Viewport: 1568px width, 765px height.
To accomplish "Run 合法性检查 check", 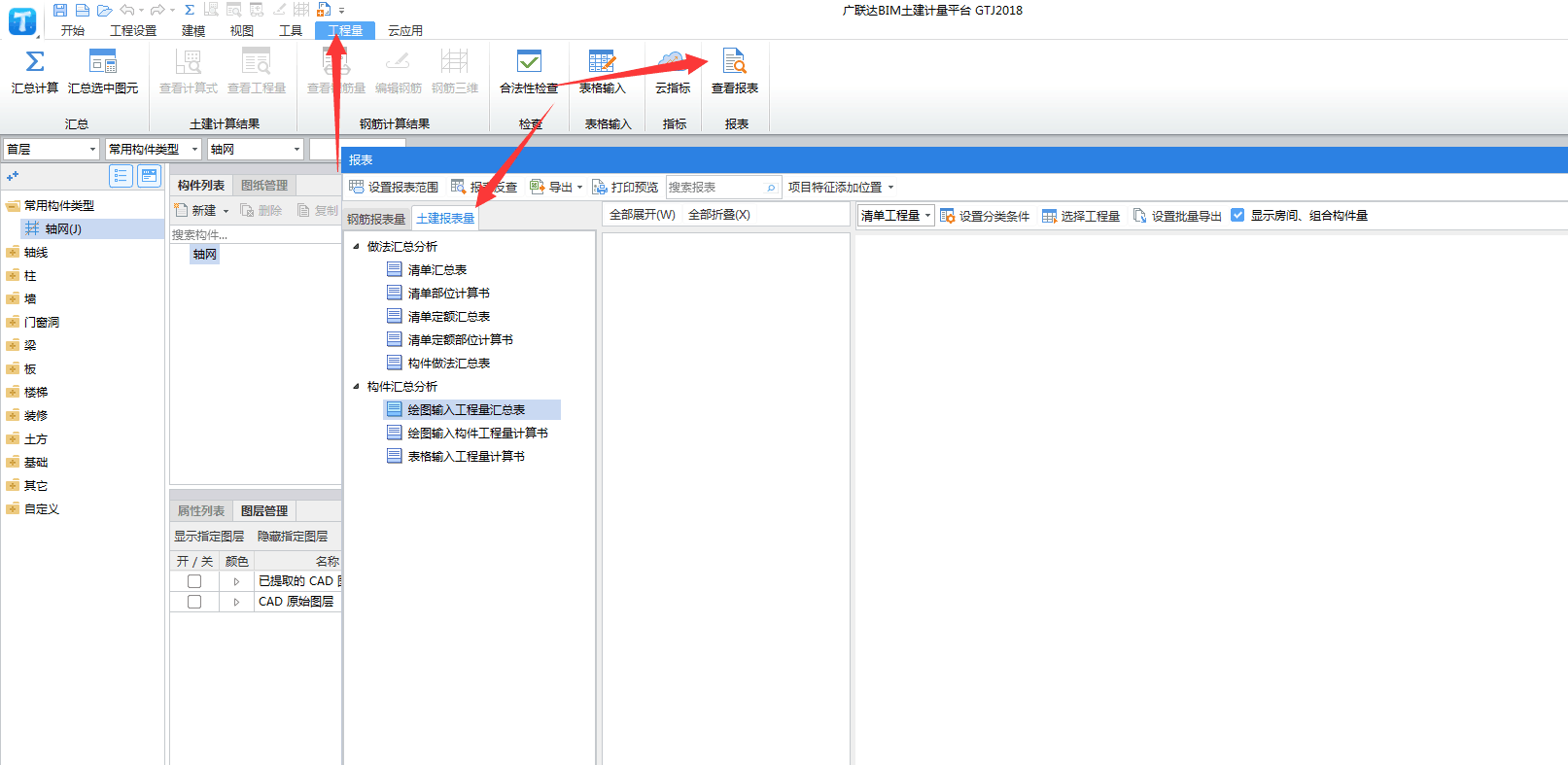I will click(x=529, y=72).
